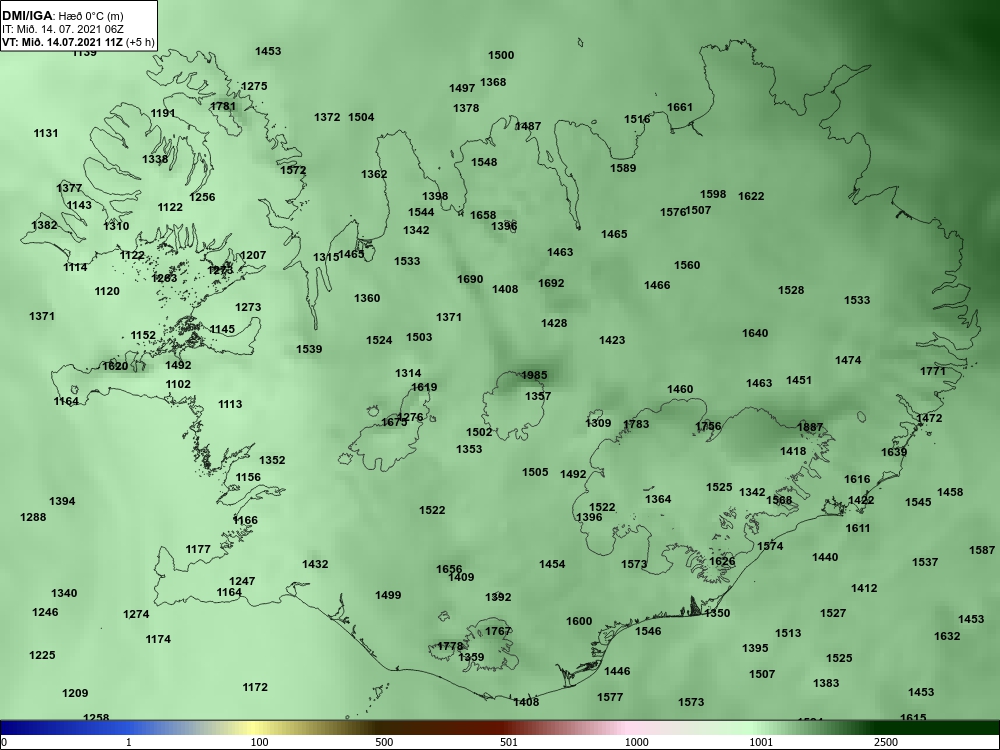Click the map value 1172 in the southwest sea
The height and width of the screenshot is (750, 1000).
pos(255,687)
